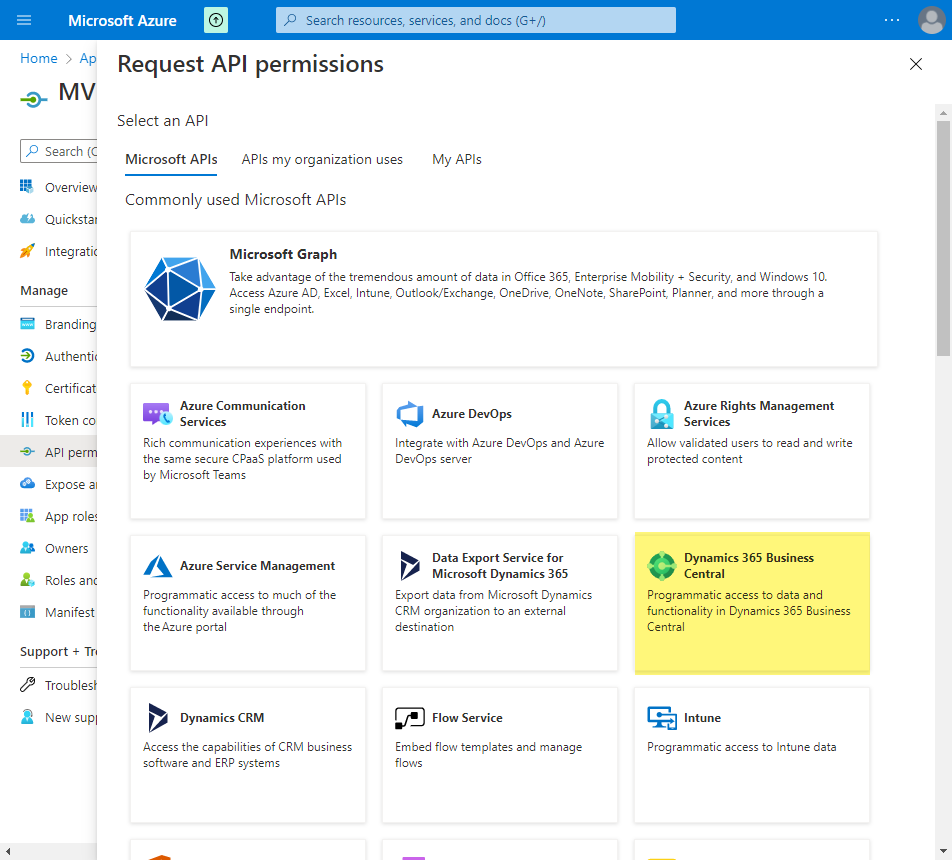Click the Quickstart cloud icon
The height and width of the screenshot is (860, 952).
coord(27,219)
